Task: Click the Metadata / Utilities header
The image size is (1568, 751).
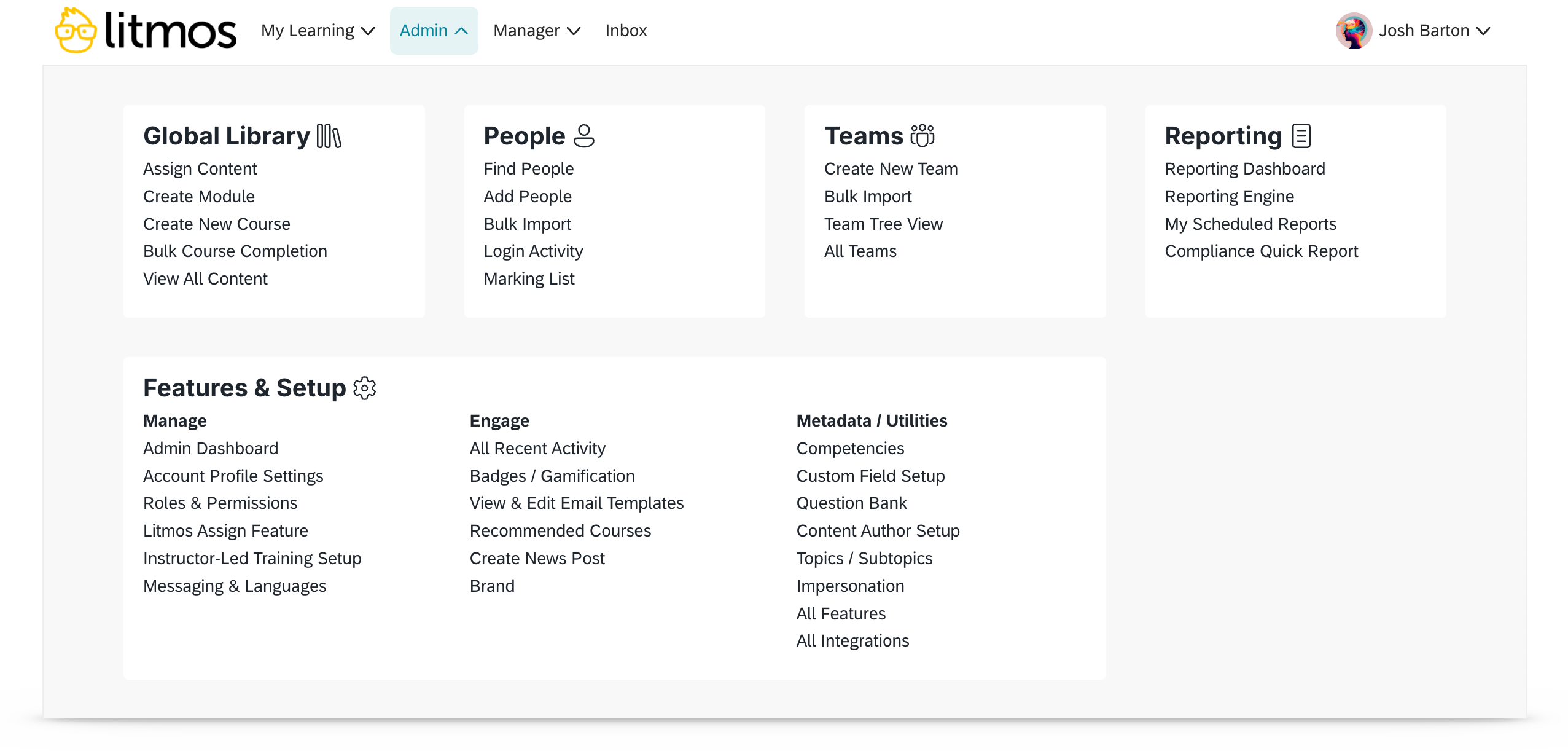Action: point(872,420)
